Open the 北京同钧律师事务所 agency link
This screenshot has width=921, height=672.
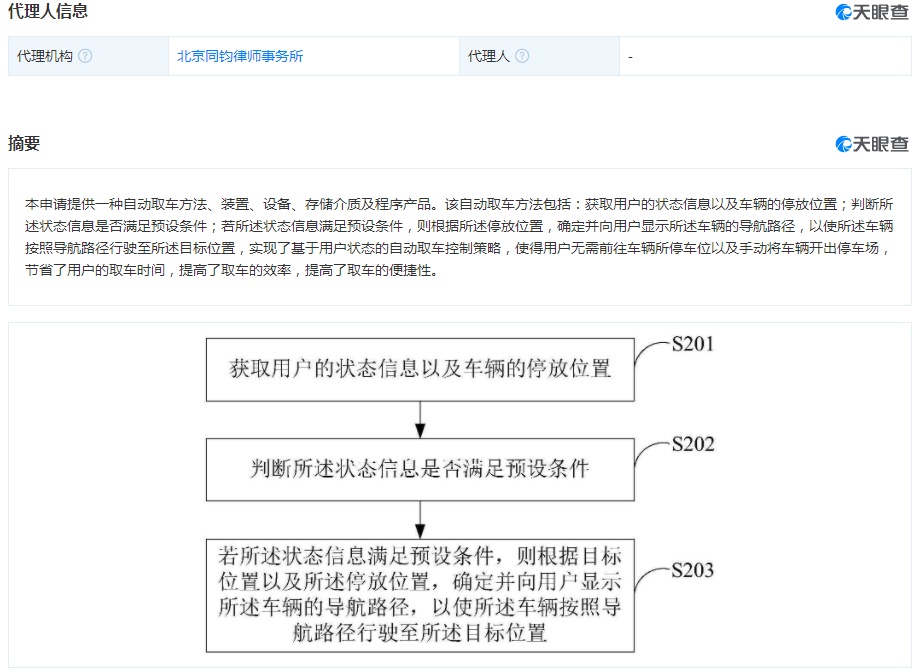point(240,56)
